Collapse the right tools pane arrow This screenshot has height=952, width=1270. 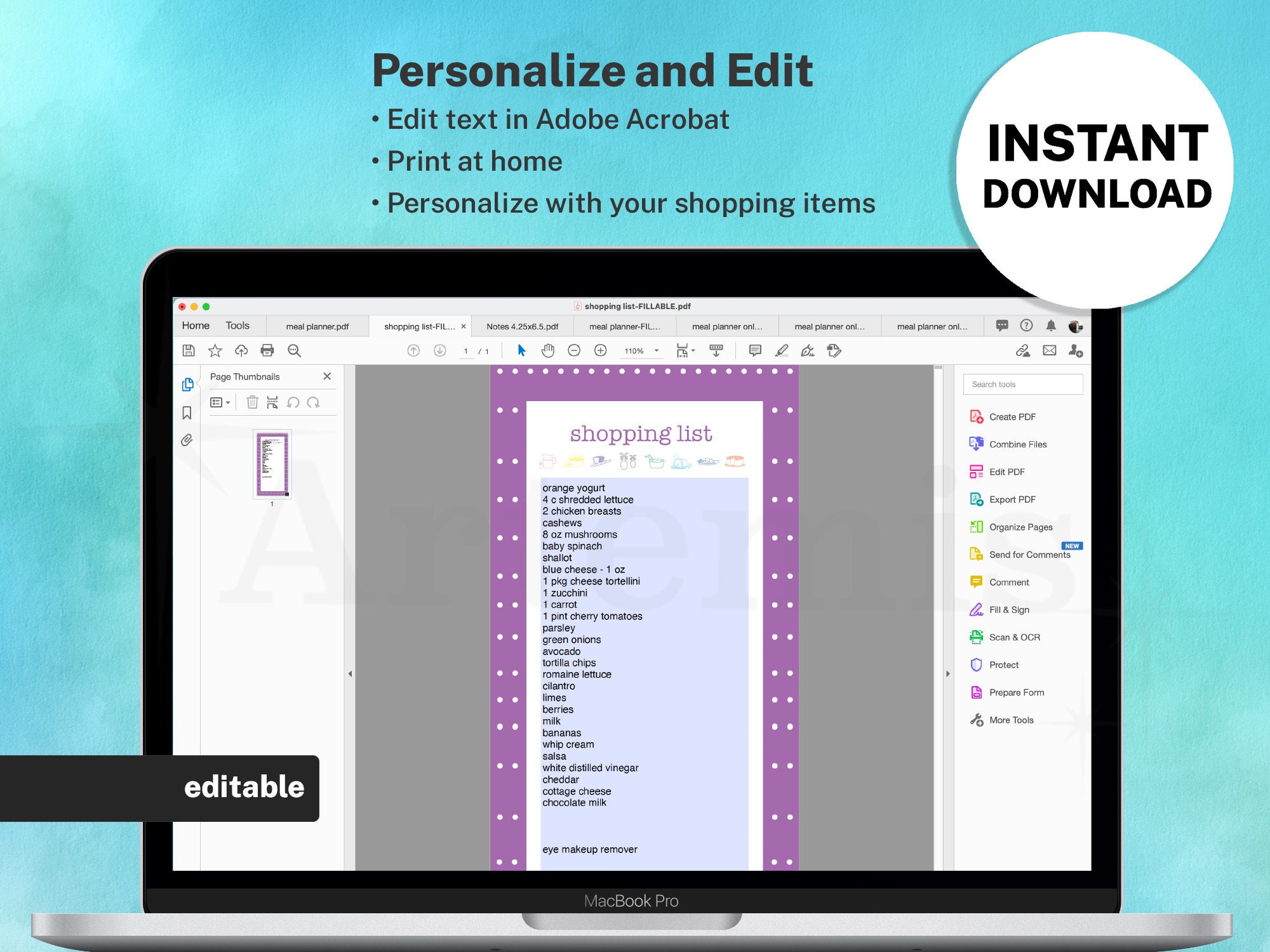click(948, 674)
